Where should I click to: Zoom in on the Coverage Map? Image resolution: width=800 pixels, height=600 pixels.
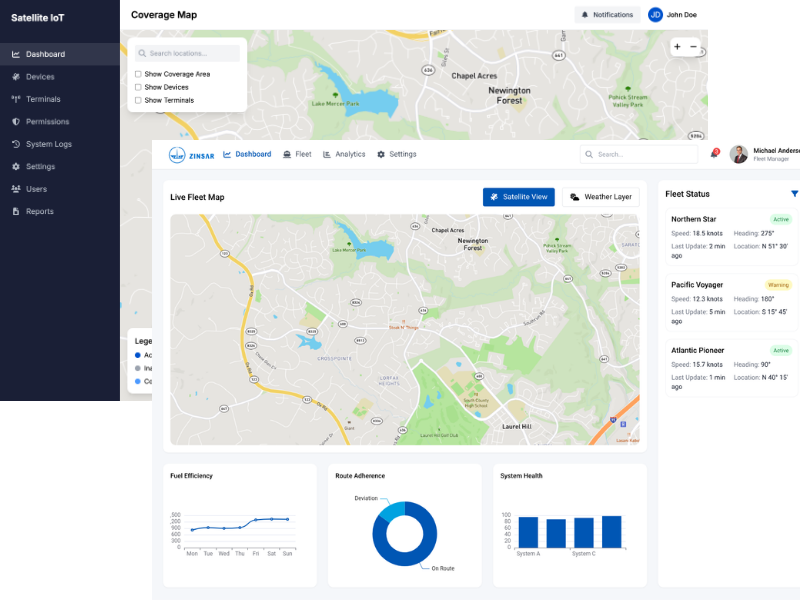click(x=677, y=47)
